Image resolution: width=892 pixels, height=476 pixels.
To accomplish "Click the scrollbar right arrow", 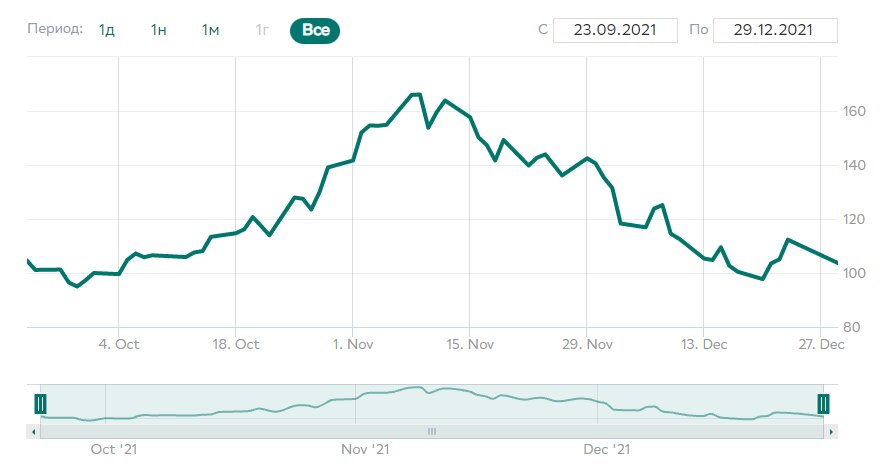I will (x=829, y=431).
